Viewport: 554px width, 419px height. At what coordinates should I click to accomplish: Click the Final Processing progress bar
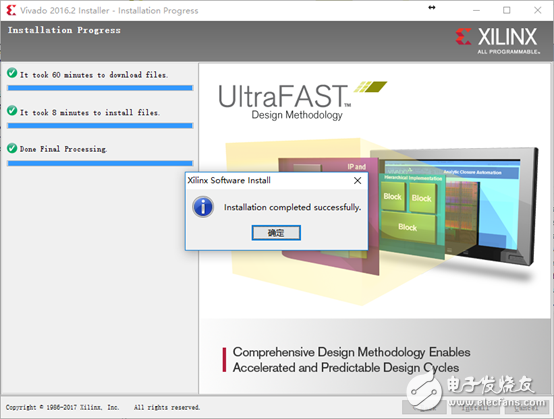100,163
